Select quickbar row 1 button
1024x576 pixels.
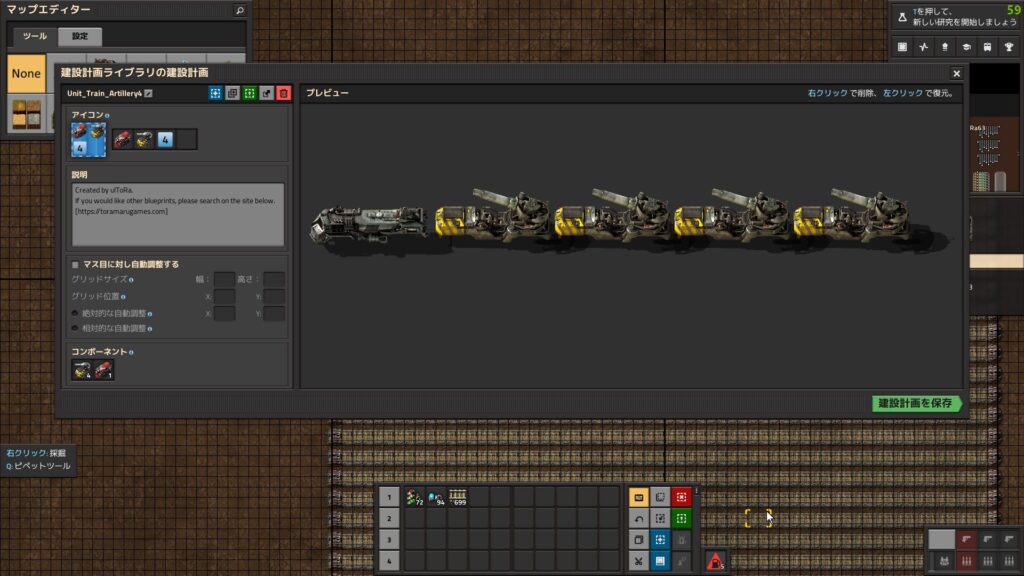pyautogui.click(x=389, y=497)
